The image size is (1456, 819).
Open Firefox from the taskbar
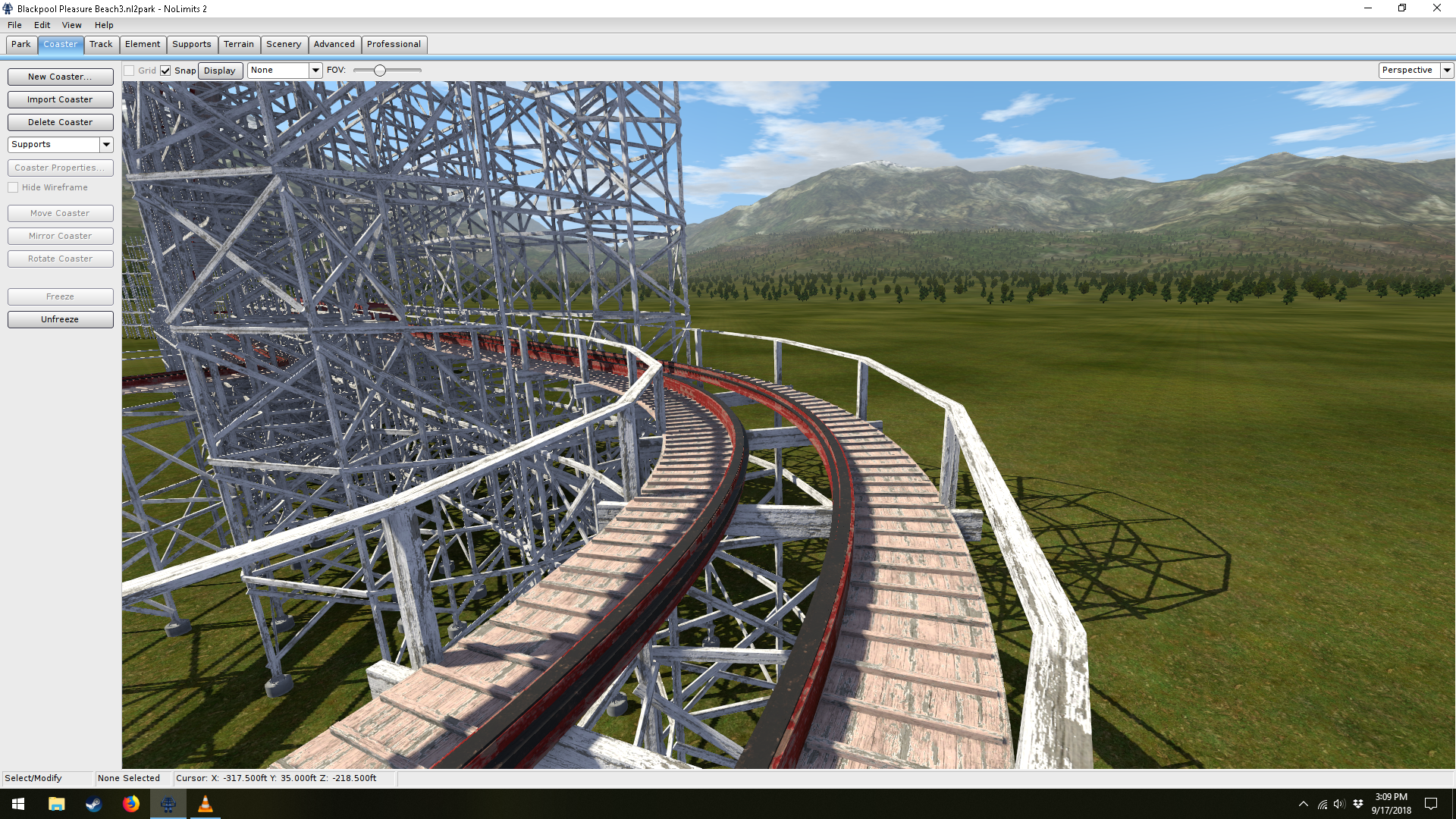click(x=130, y=804)
